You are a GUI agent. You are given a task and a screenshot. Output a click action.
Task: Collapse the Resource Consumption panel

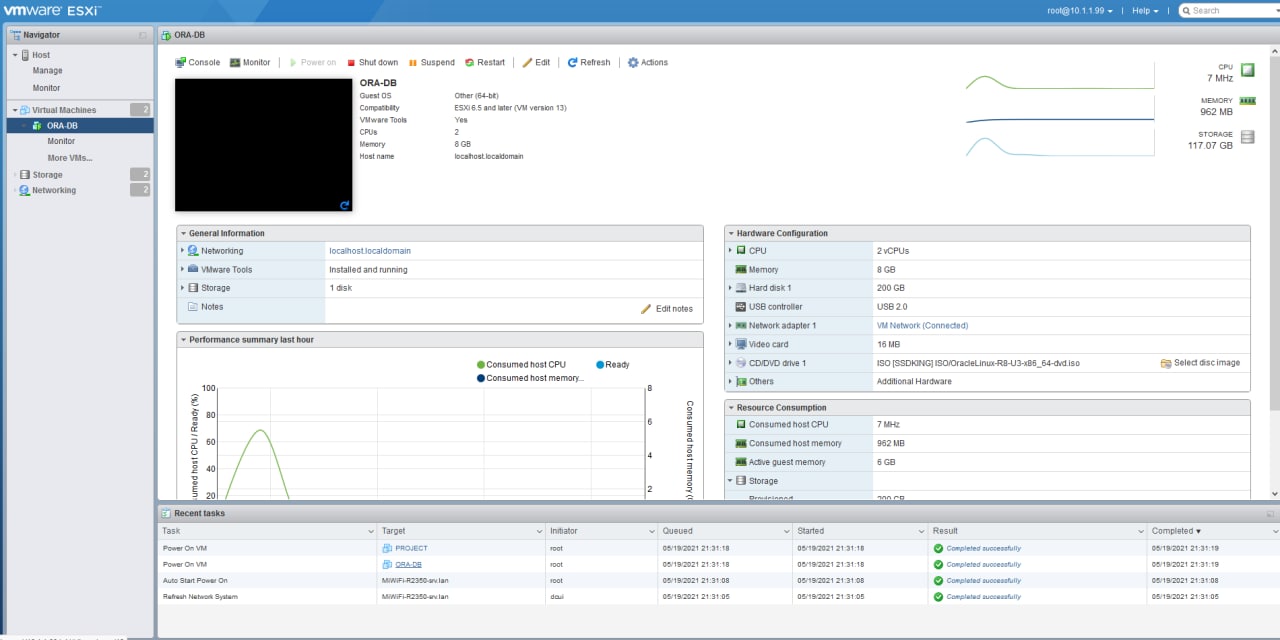(x=732, y=408)
